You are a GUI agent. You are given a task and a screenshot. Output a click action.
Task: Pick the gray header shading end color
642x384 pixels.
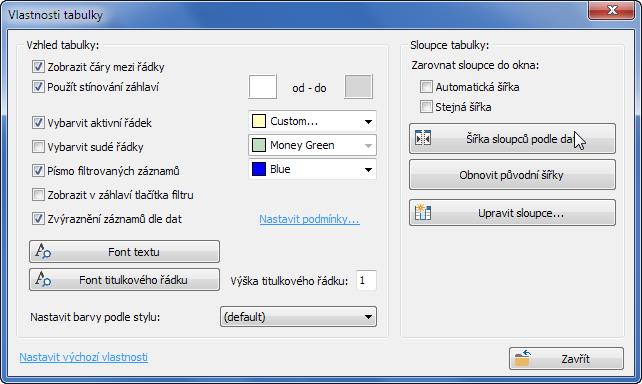point(358,87)
